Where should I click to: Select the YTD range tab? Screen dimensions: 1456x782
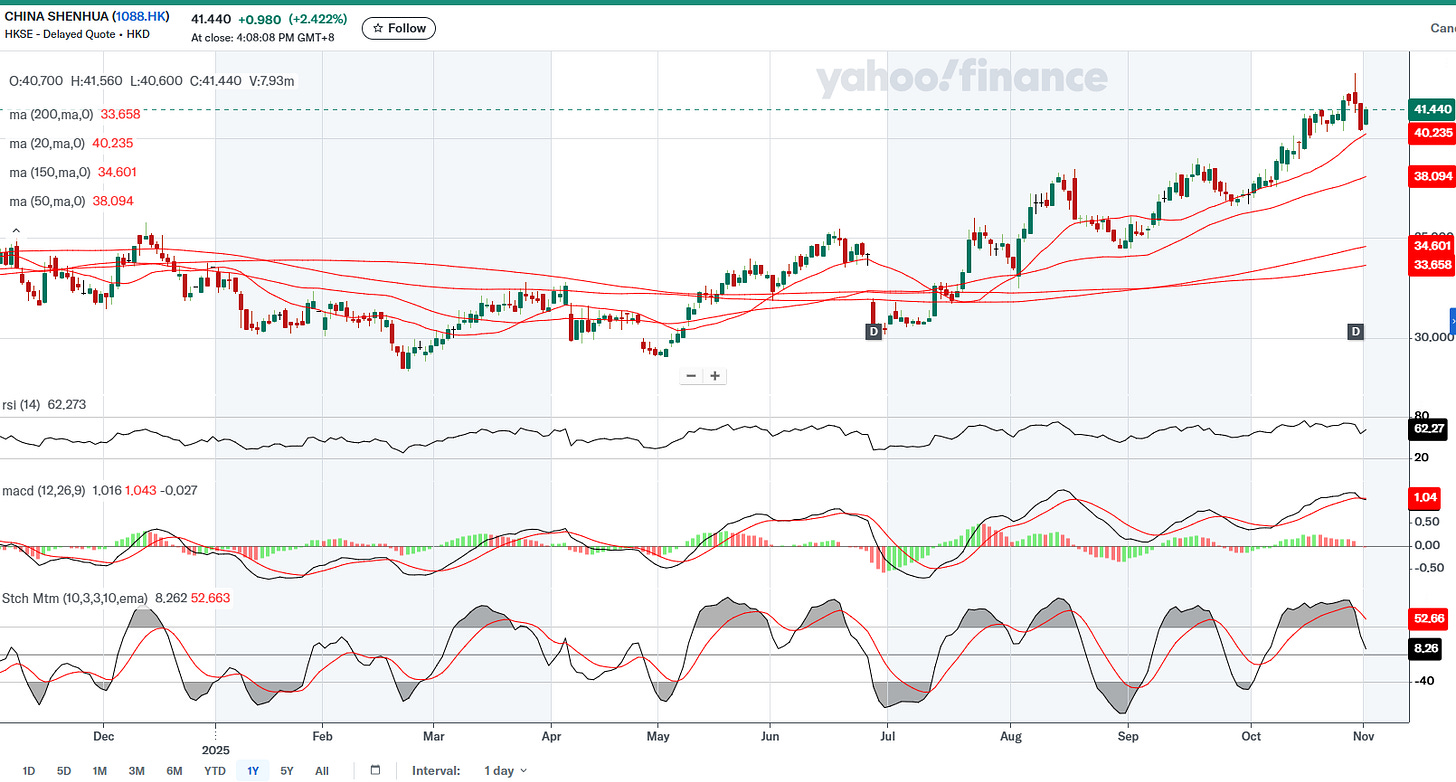[214, 771]
